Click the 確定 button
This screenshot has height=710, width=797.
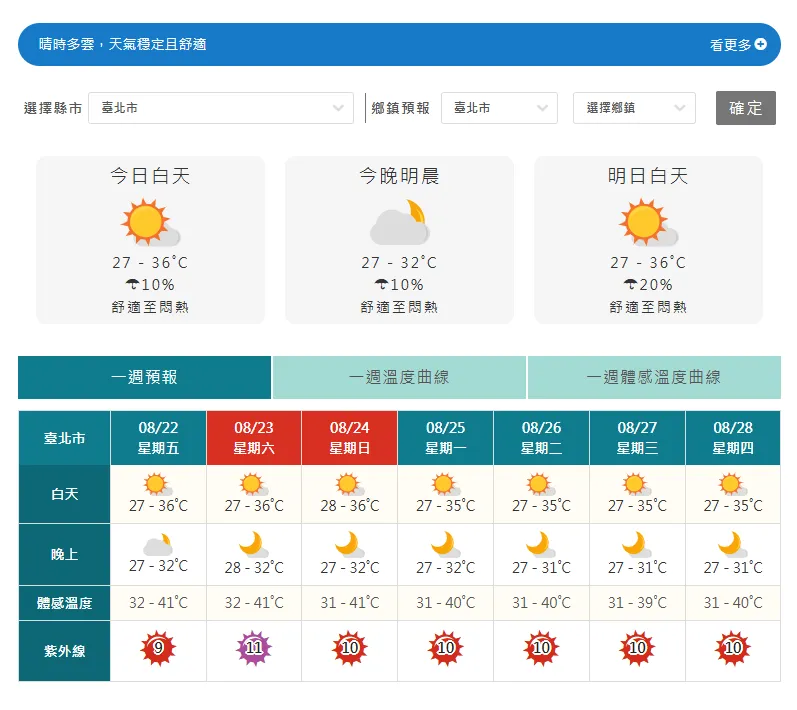click(746, 108)
